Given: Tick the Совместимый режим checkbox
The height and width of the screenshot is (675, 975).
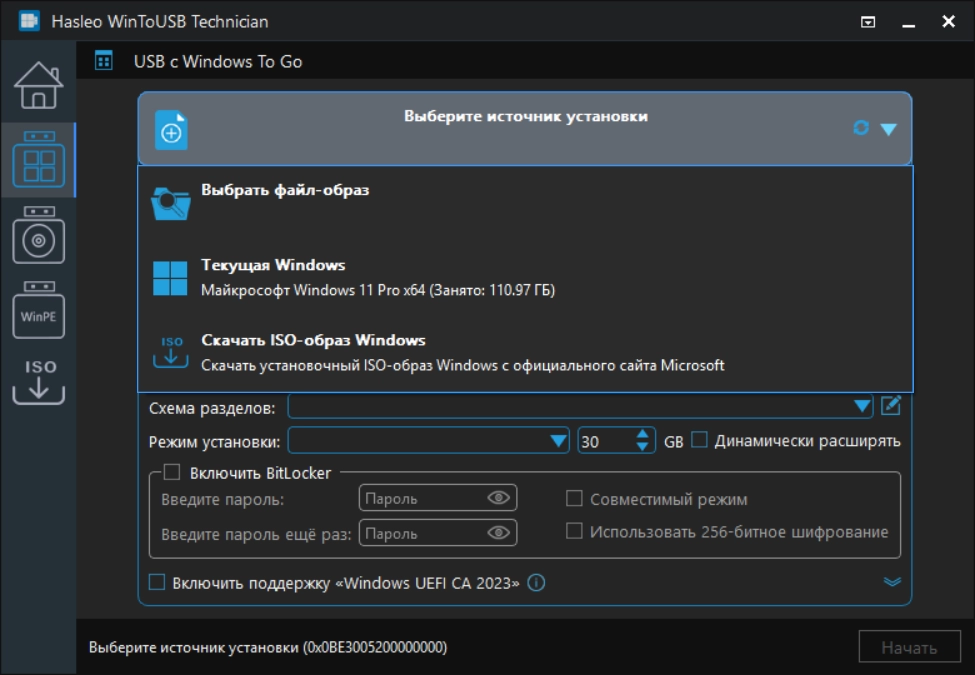Looking at the screenshot, I should pyautogui.click(x=574, y=498).
